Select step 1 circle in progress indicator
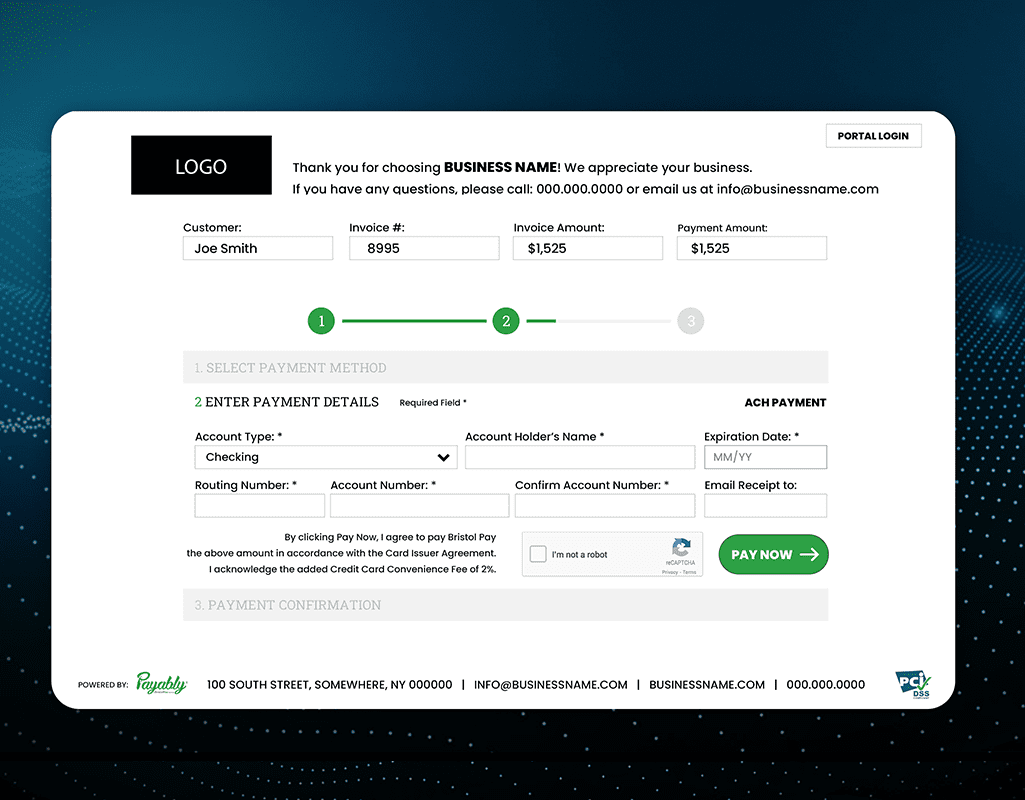The height and width of the screenshot is (800, 1025). (x=321, y=321)
